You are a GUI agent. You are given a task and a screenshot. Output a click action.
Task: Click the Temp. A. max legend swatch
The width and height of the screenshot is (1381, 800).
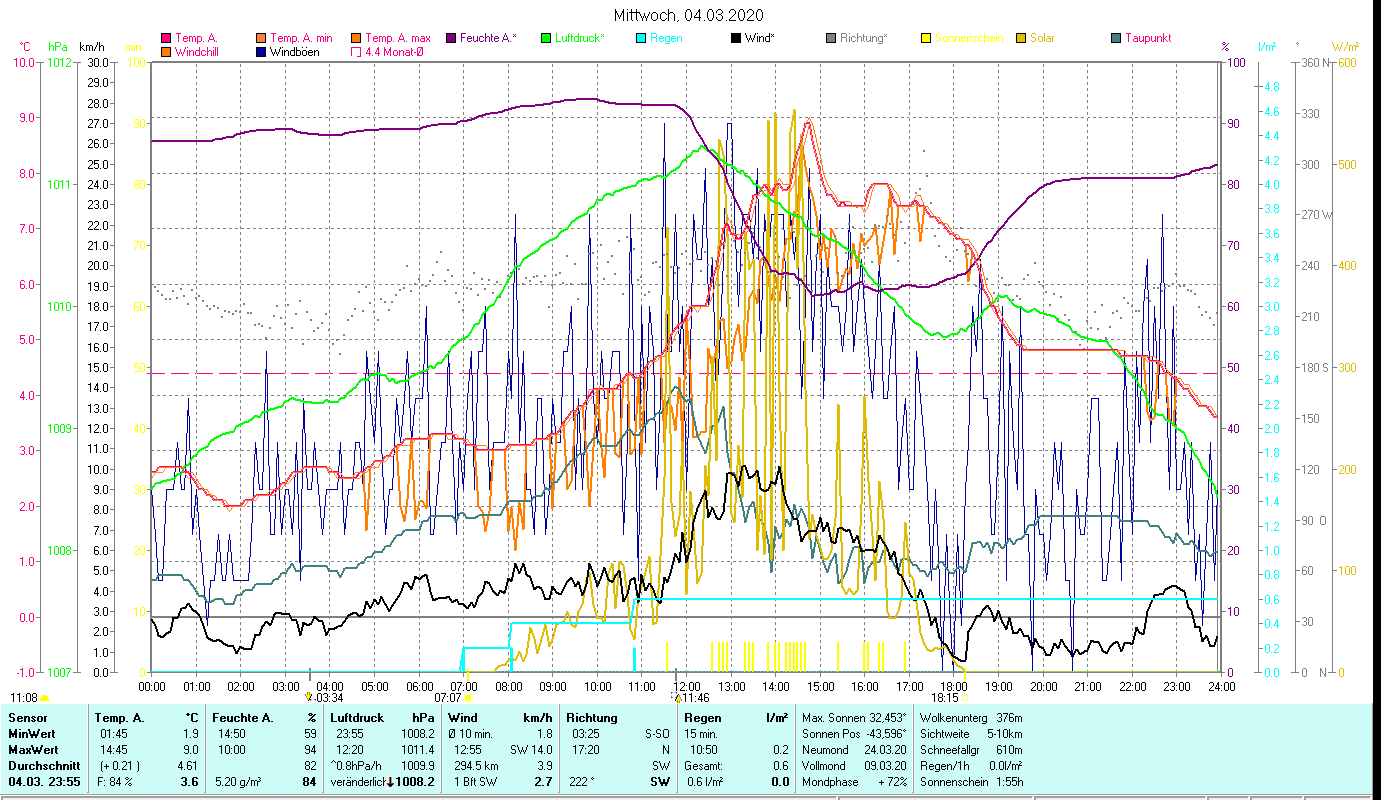354,38
